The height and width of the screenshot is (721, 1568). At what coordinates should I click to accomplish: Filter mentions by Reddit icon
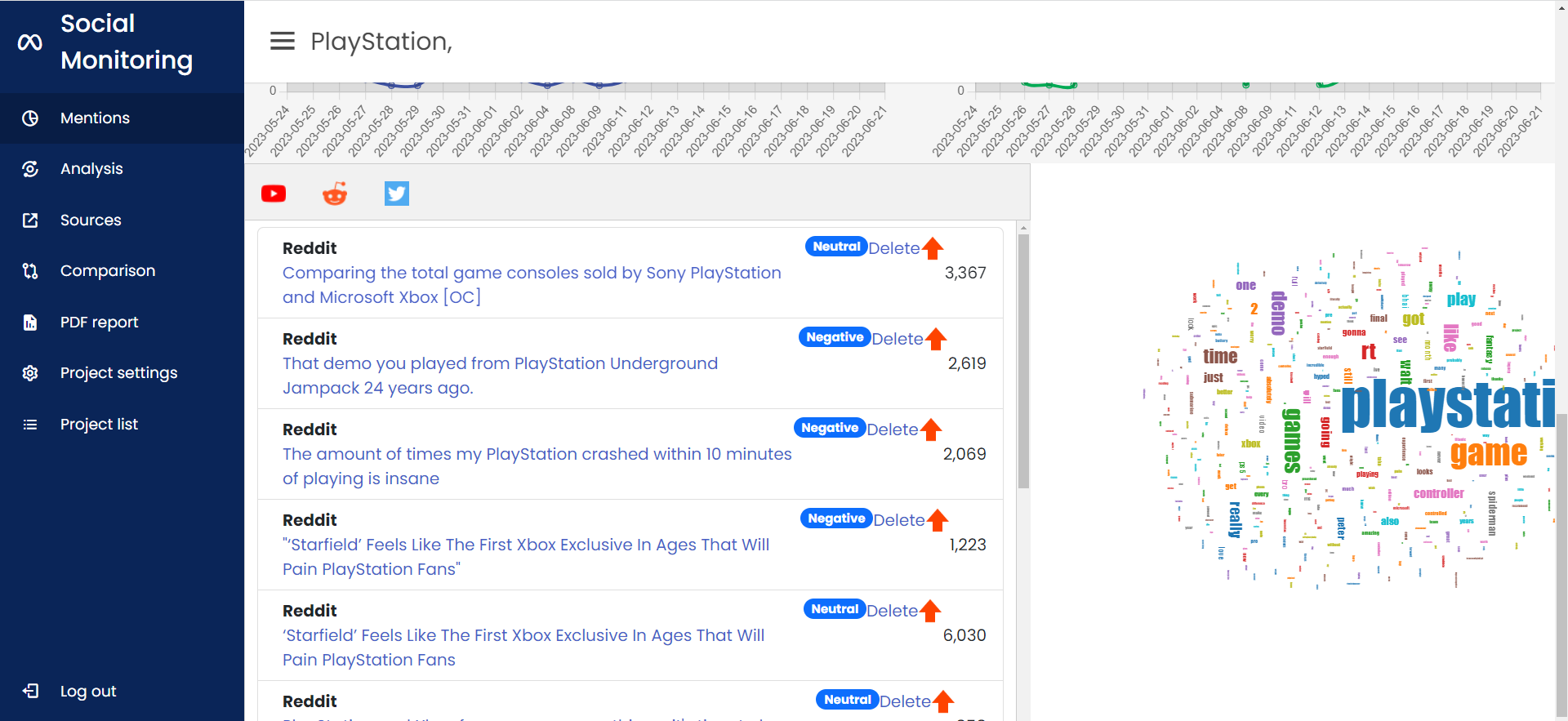point(335,194)
